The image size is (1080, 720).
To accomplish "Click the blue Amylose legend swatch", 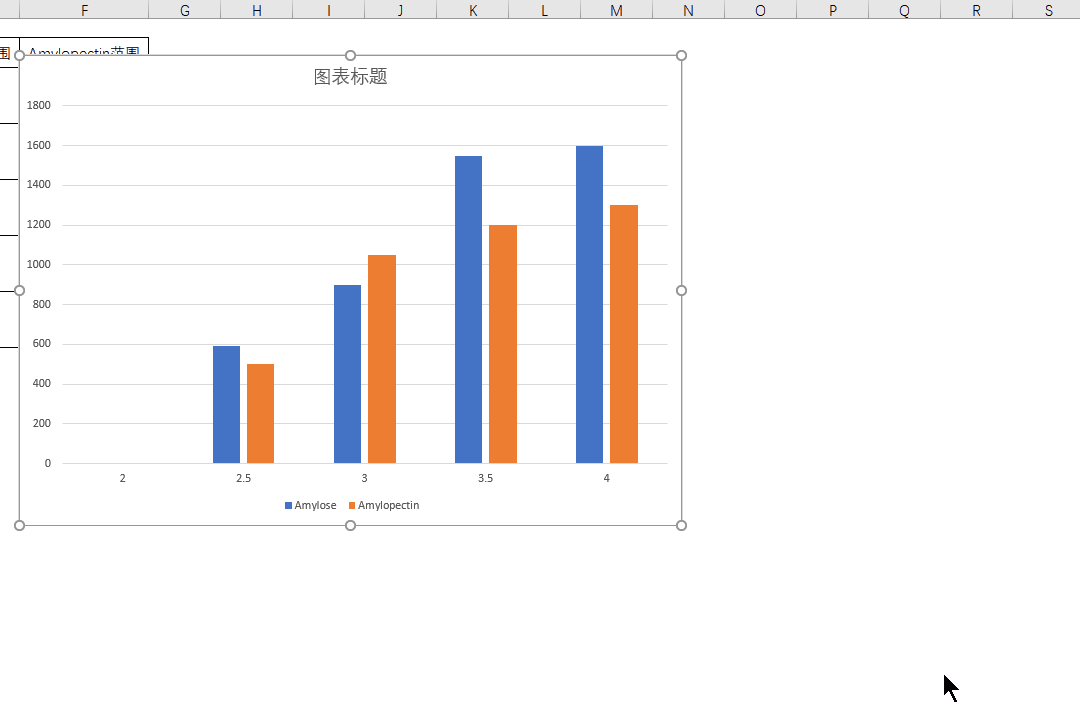I will (x=288, y=505).
